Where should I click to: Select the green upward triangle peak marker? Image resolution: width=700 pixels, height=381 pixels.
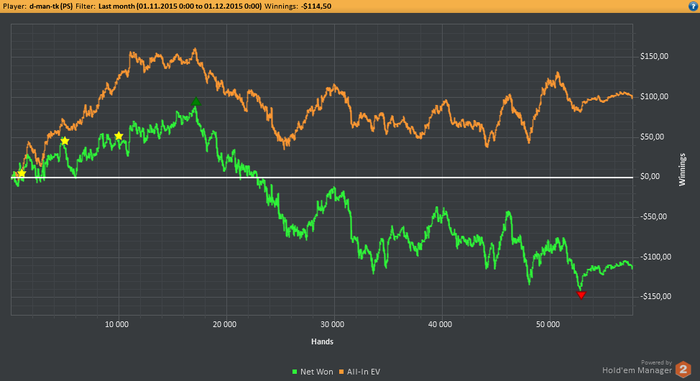point(196,102)
